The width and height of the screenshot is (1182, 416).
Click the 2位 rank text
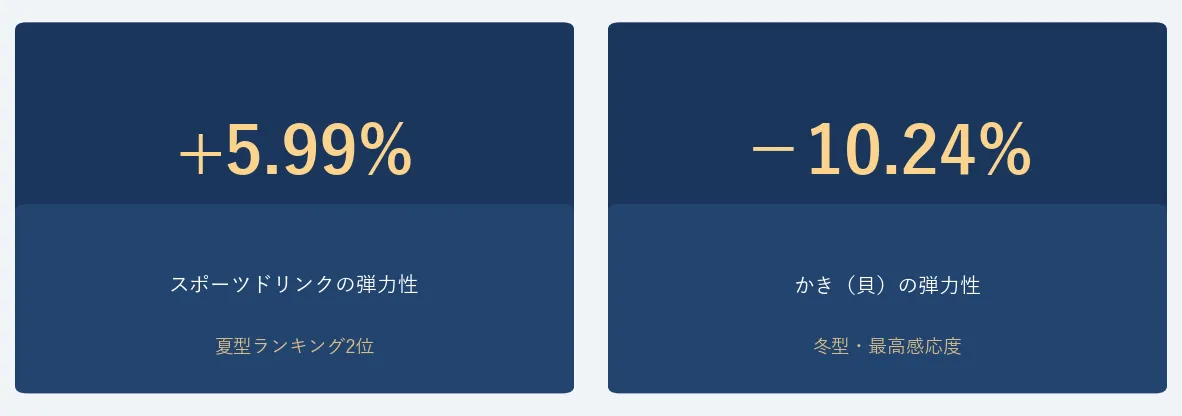[360, 347]
